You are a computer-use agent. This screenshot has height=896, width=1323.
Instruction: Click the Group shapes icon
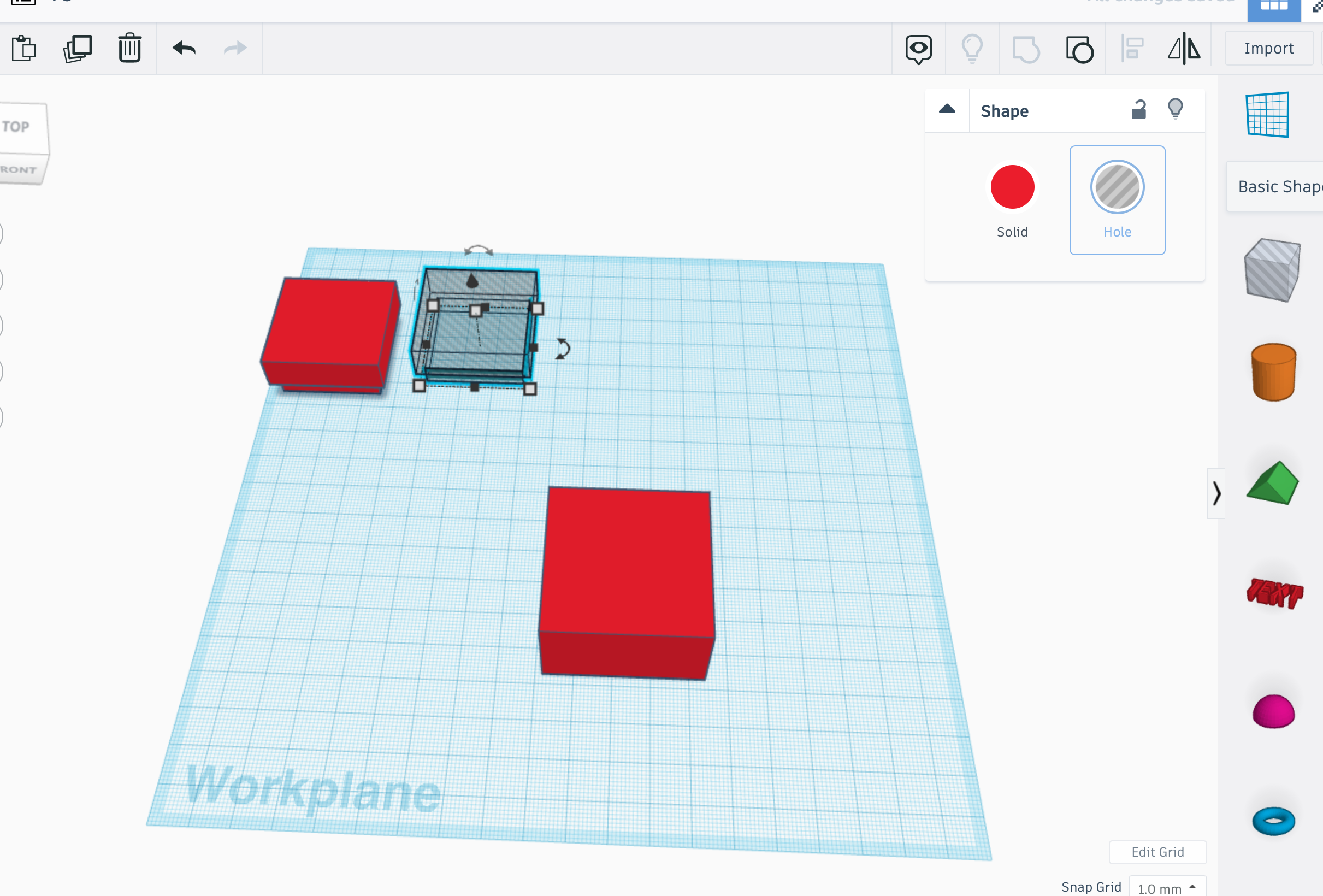(x=1026, y=49)
